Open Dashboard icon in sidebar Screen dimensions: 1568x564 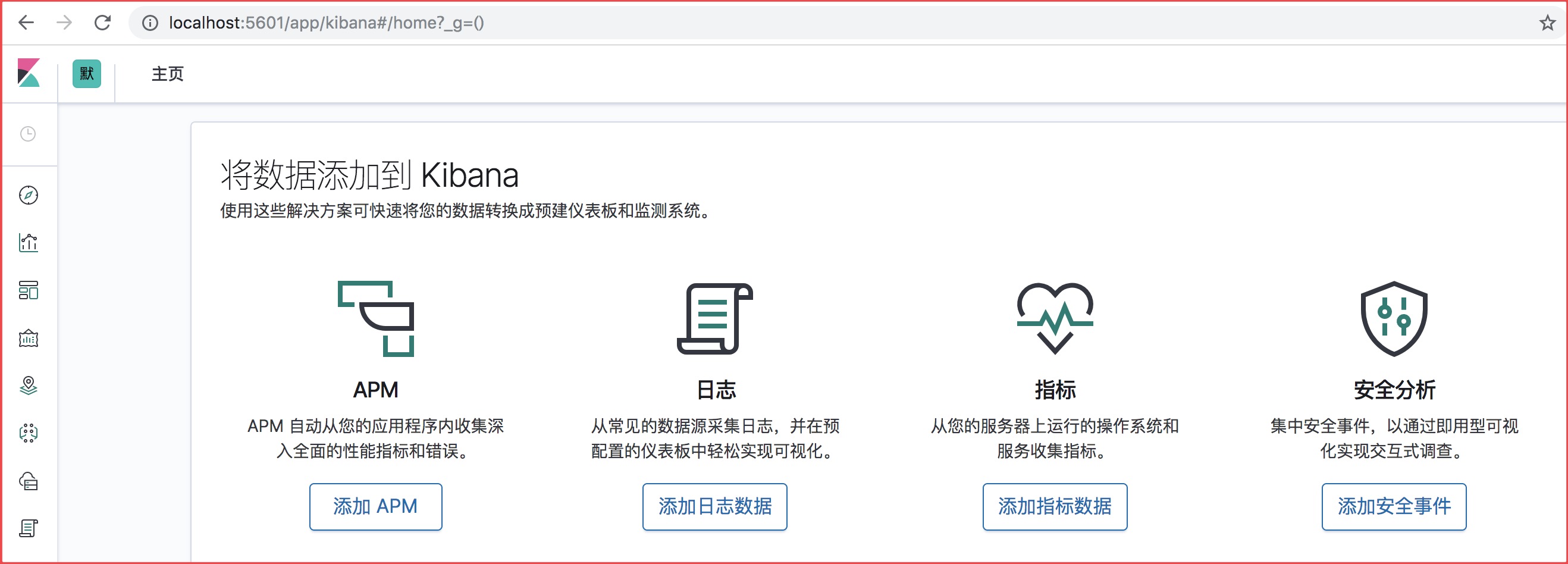pos(29,290)
